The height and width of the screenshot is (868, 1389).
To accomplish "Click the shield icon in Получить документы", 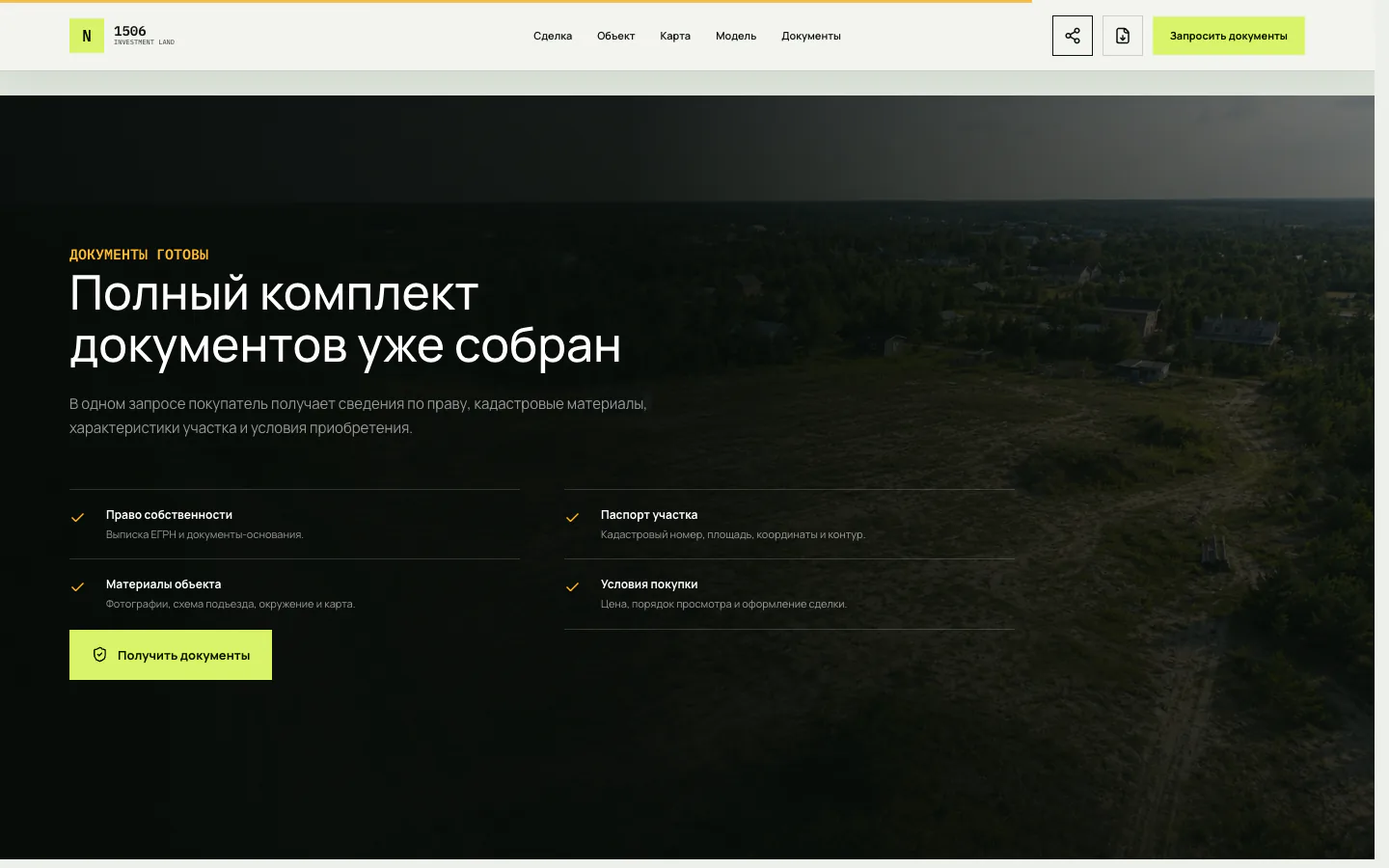I will point(99,655).
